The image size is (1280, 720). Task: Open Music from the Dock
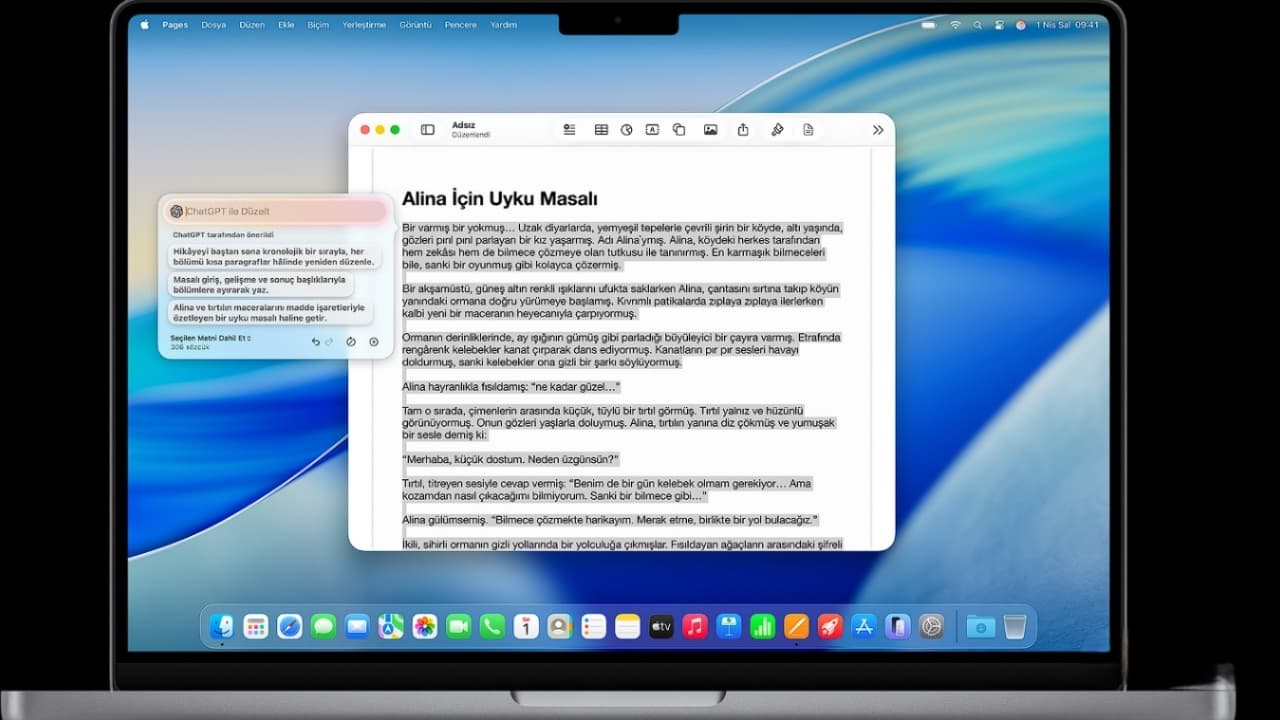pos(695,626)
